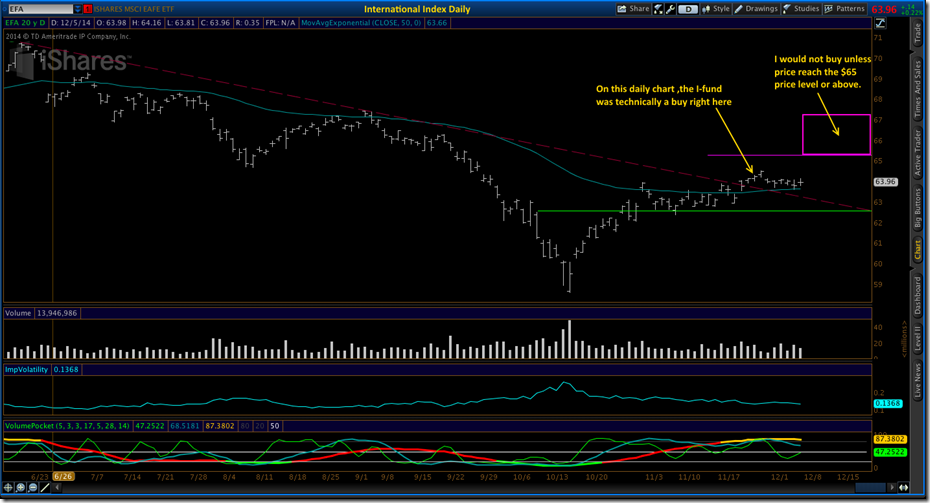The height and width of the screenshot is (503, 930).
Task: Click the MovAvgExponential study label
Action: pos(361,23)
